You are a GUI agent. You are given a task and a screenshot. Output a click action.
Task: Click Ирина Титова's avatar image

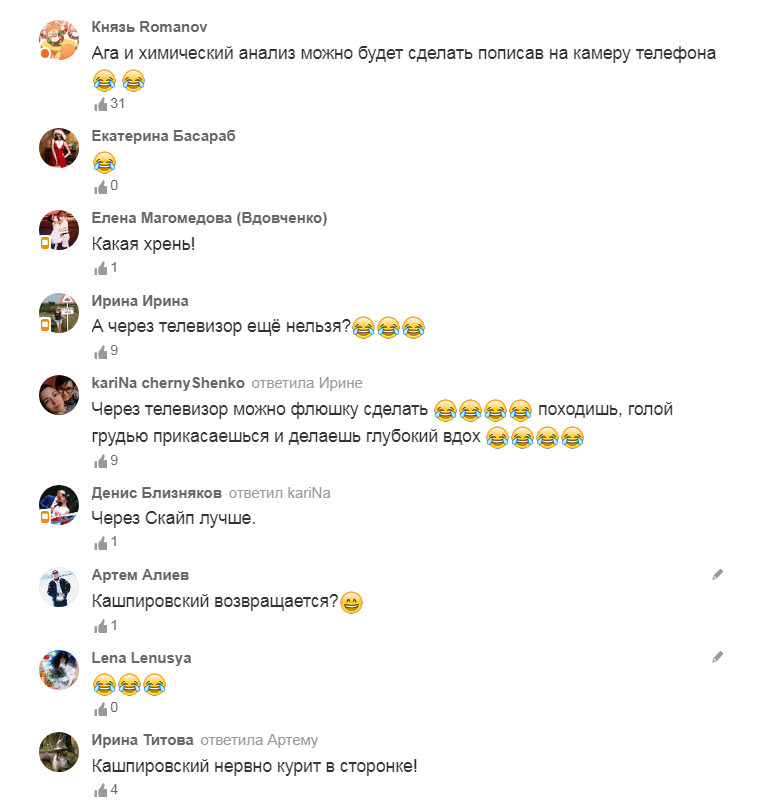click(x=59, y=752)
